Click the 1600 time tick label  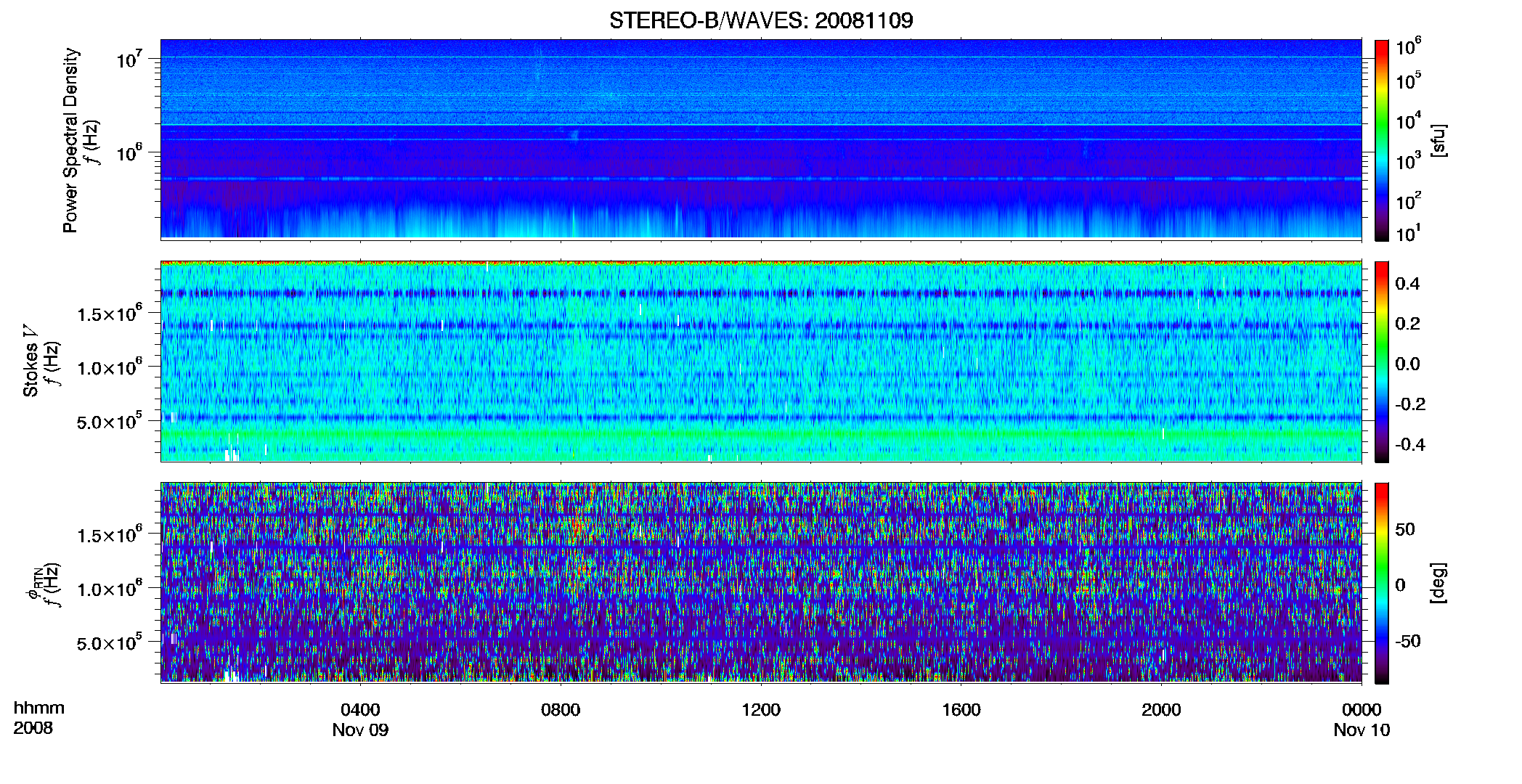pos(961,709)
